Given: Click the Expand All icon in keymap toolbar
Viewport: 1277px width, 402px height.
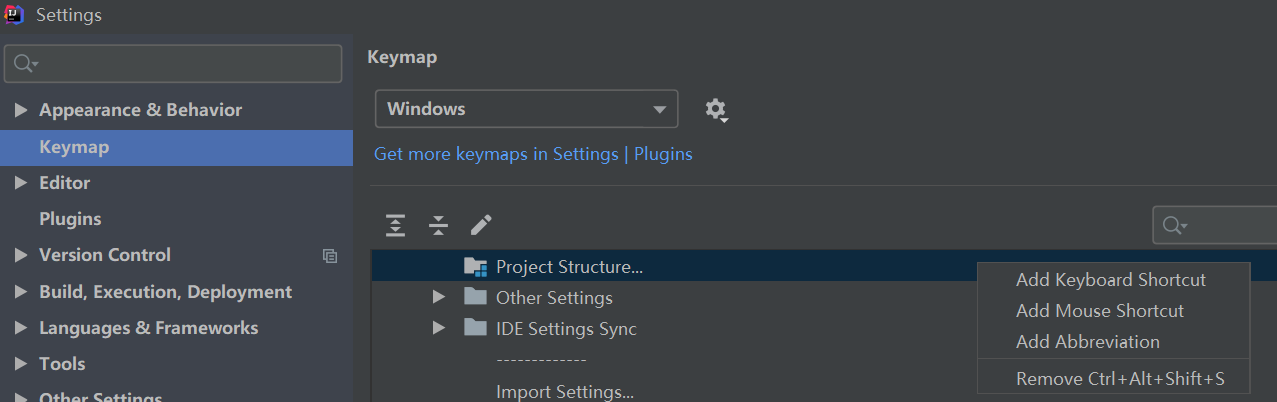Looking at the screenshot, I should pyautogui.click(x=396, y=225).
